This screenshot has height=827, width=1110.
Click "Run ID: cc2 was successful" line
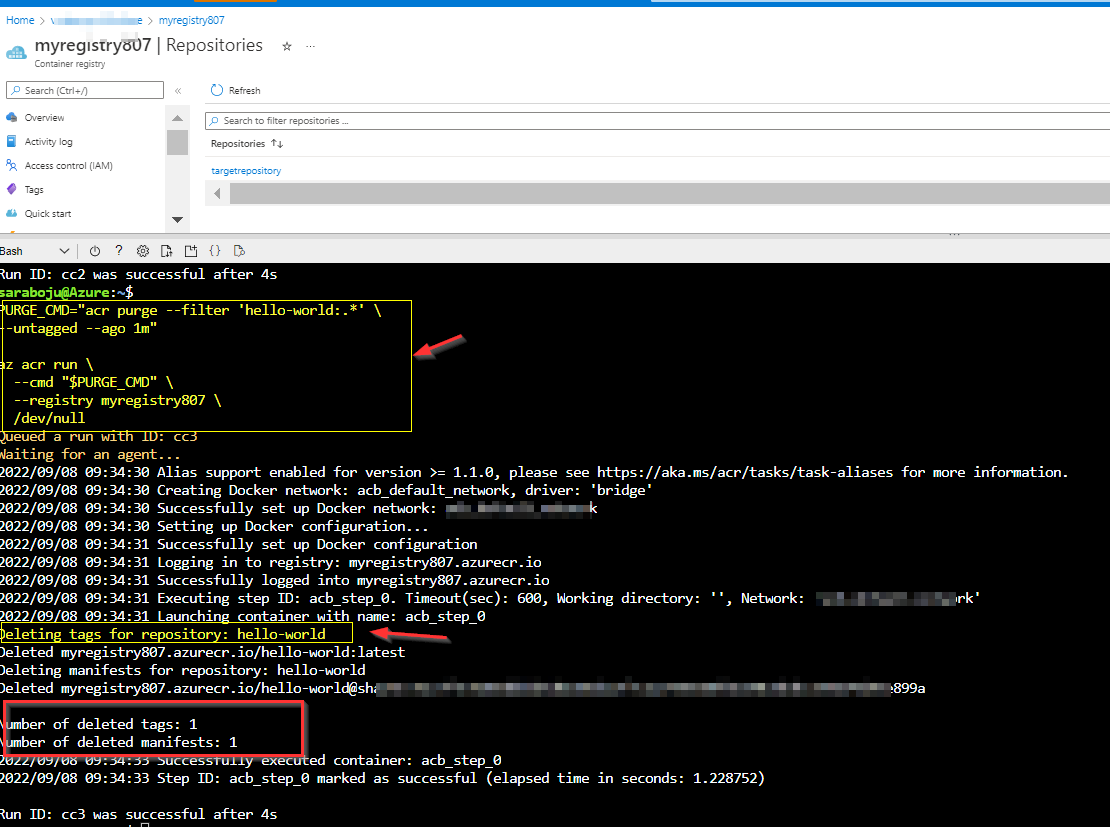(x=138, y=274)
